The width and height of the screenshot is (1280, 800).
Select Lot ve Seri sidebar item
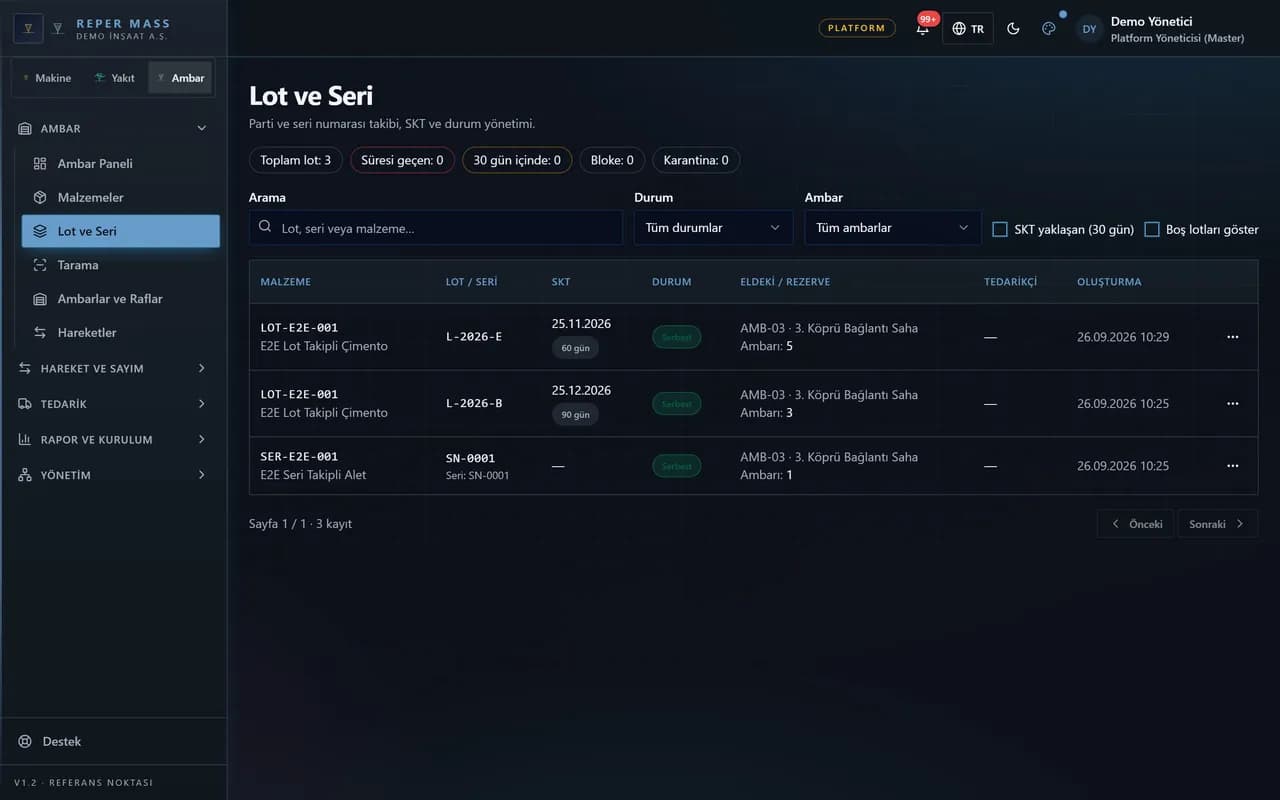[120, 231]
